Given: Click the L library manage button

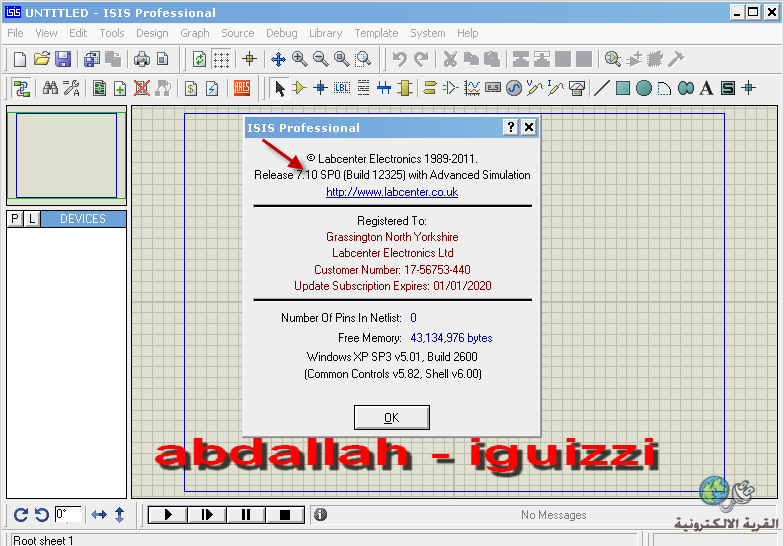Looking at the screenshot, I should pyautogui.click(x=32, y=218).
